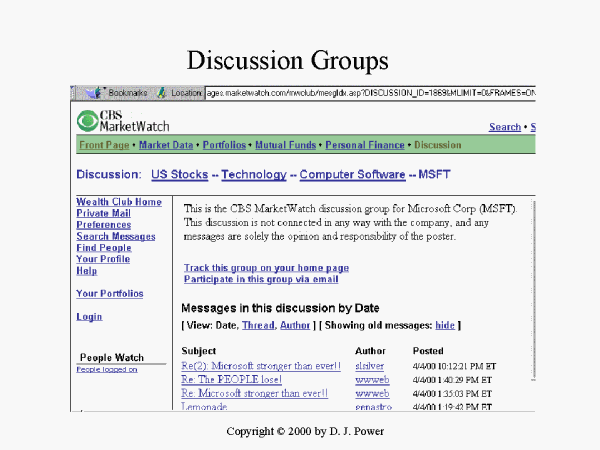Click hide to hide old messages
The height and width of the screenshot is (450, 600).
tap(445, 325)
